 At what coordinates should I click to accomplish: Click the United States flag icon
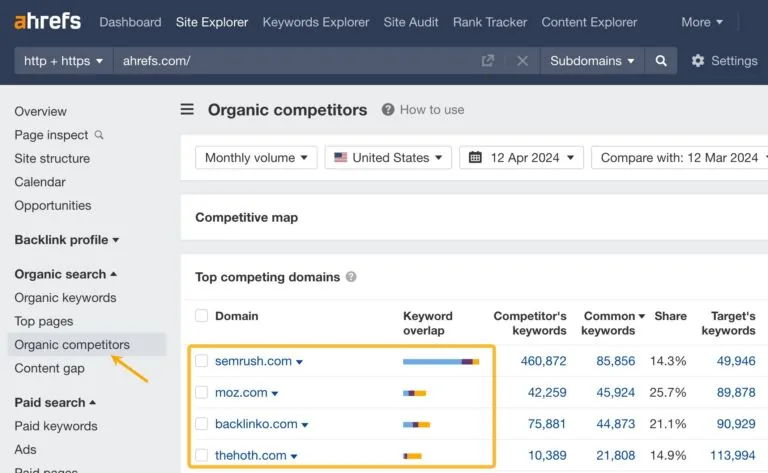point(340,157)
